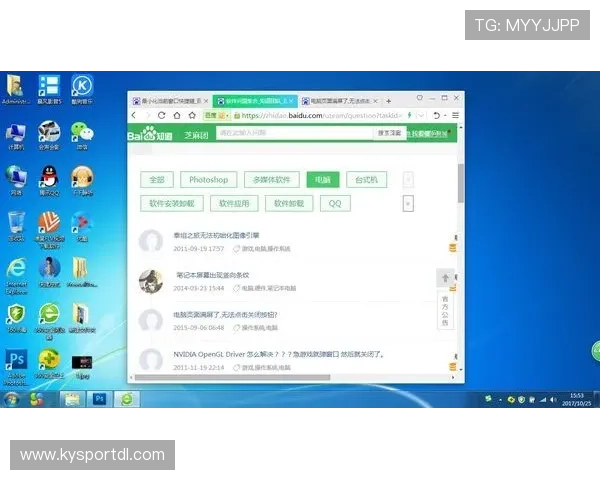Open Internet Explorer desktop shortcut

[16, 275]
